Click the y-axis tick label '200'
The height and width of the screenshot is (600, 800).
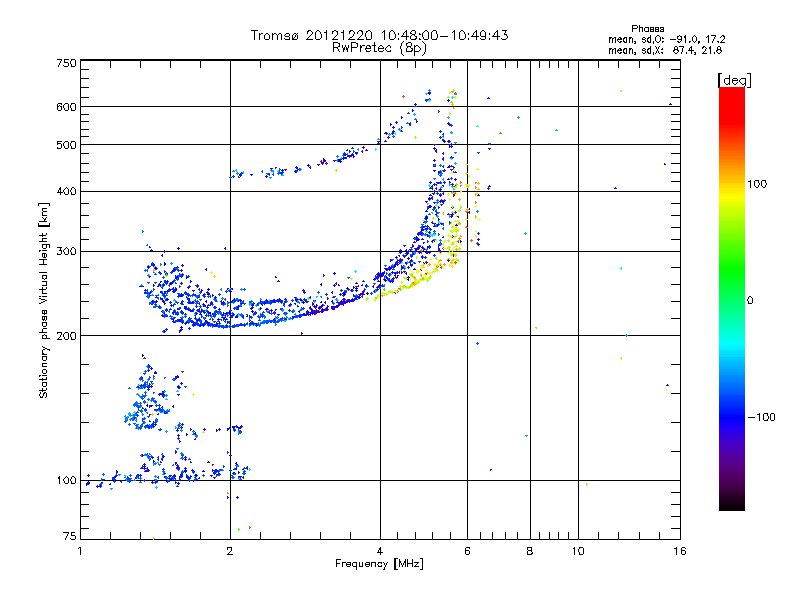[x=66, y=336]
